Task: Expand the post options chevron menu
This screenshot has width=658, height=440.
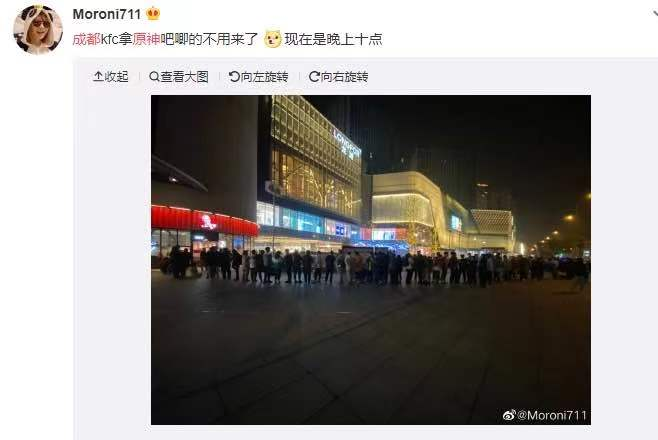Action: [x=655, y=14]
